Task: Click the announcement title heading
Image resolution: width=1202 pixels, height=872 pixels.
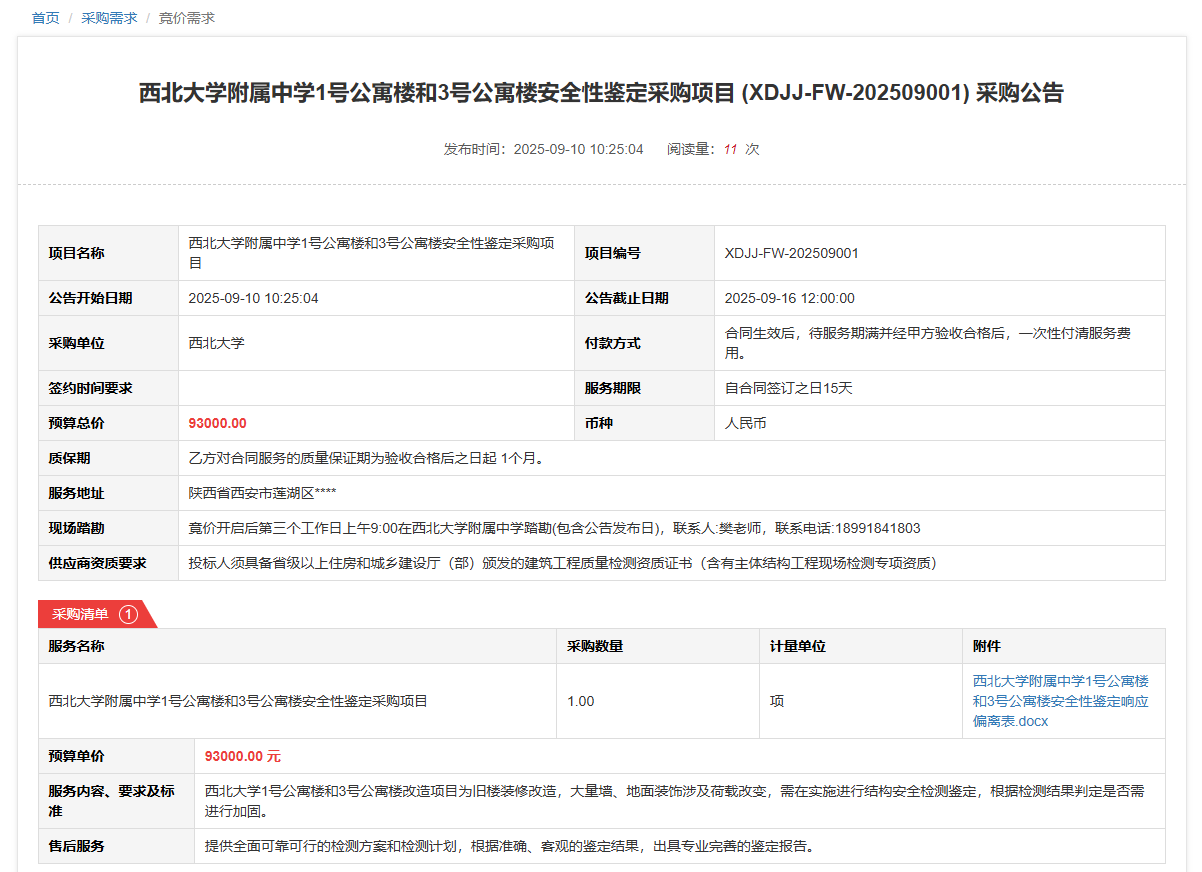Action: pyautogui.click(x=601, y=94)
